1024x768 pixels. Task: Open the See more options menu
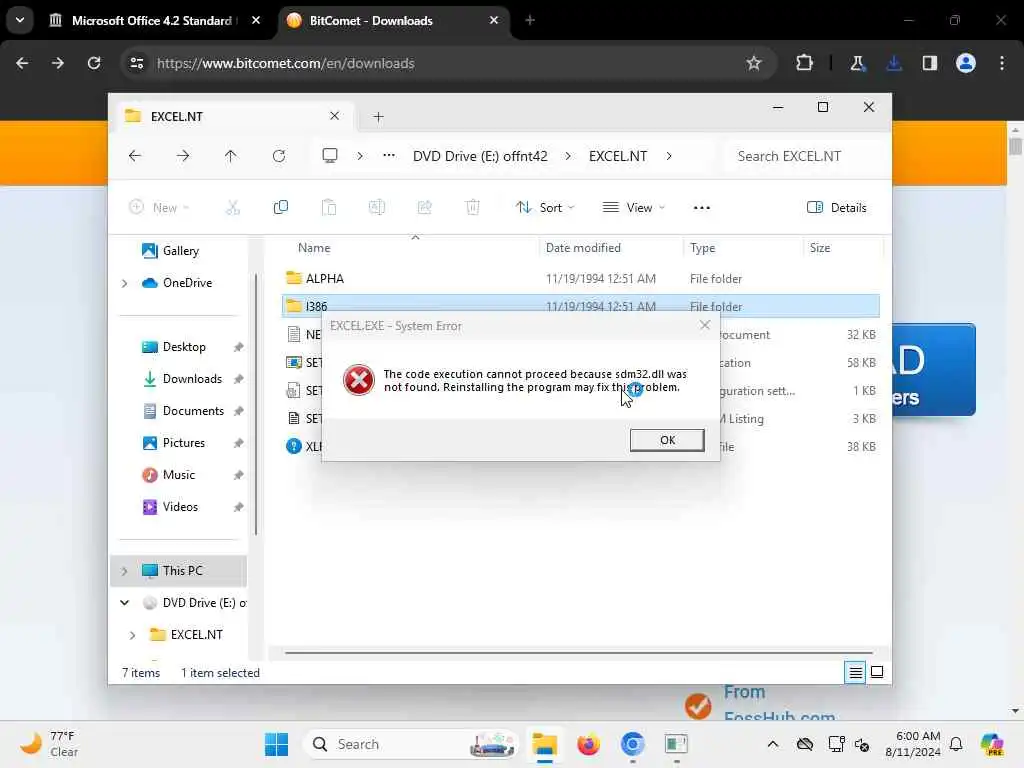(702, 208)
